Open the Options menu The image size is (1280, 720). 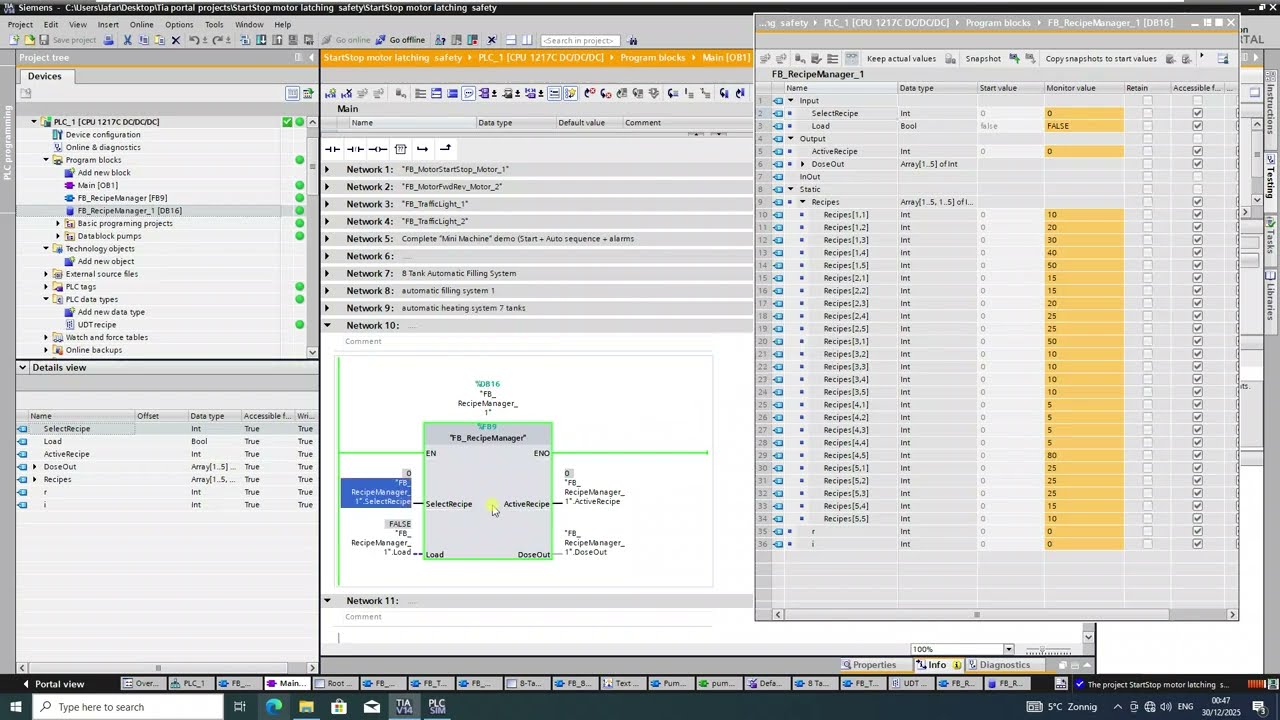coord(179,24)
